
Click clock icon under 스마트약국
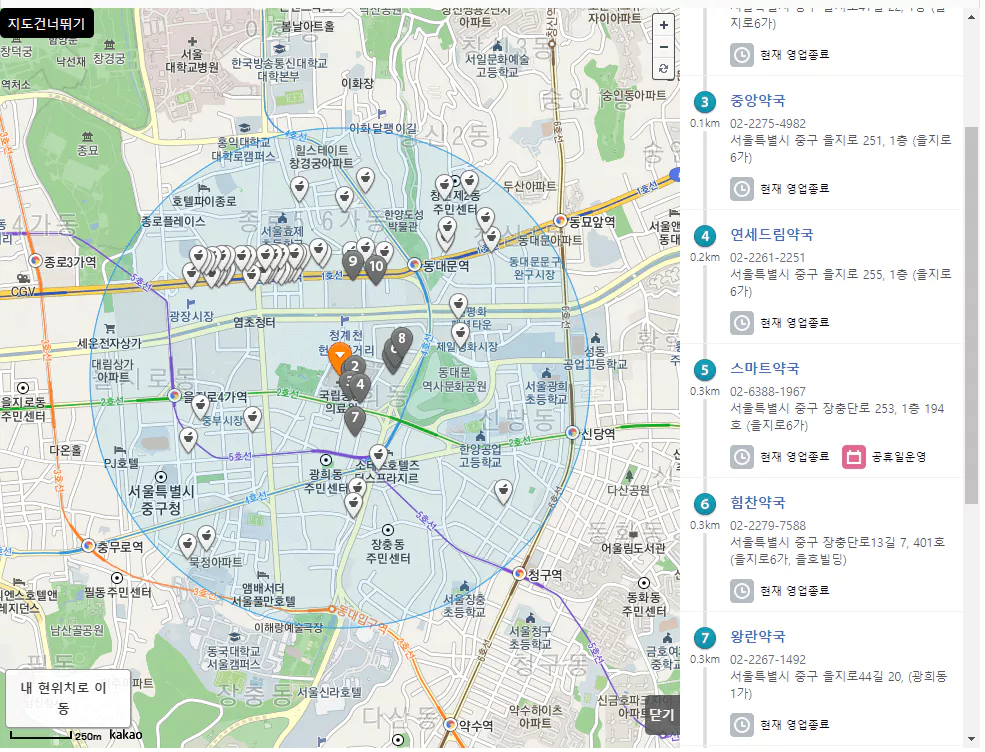tap(742, 457)
